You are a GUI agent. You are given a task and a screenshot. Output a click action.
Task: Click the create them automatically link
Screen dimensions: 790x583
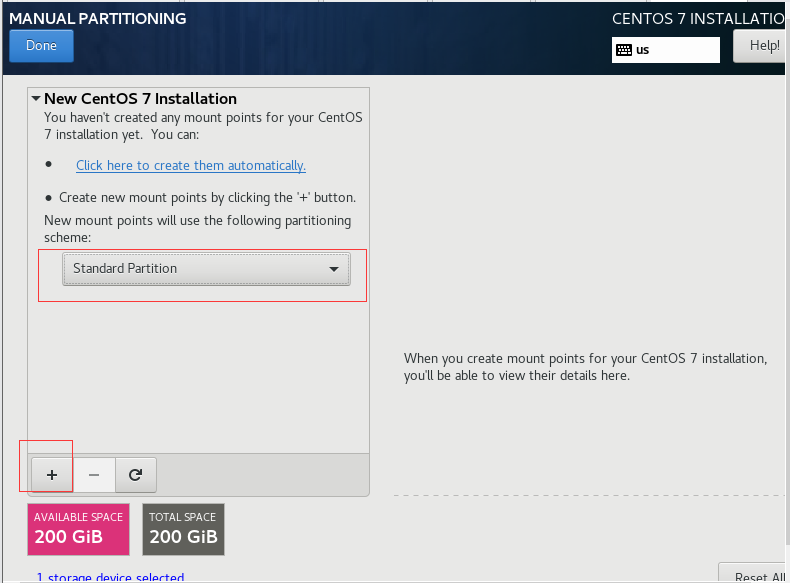pos(191,165)
